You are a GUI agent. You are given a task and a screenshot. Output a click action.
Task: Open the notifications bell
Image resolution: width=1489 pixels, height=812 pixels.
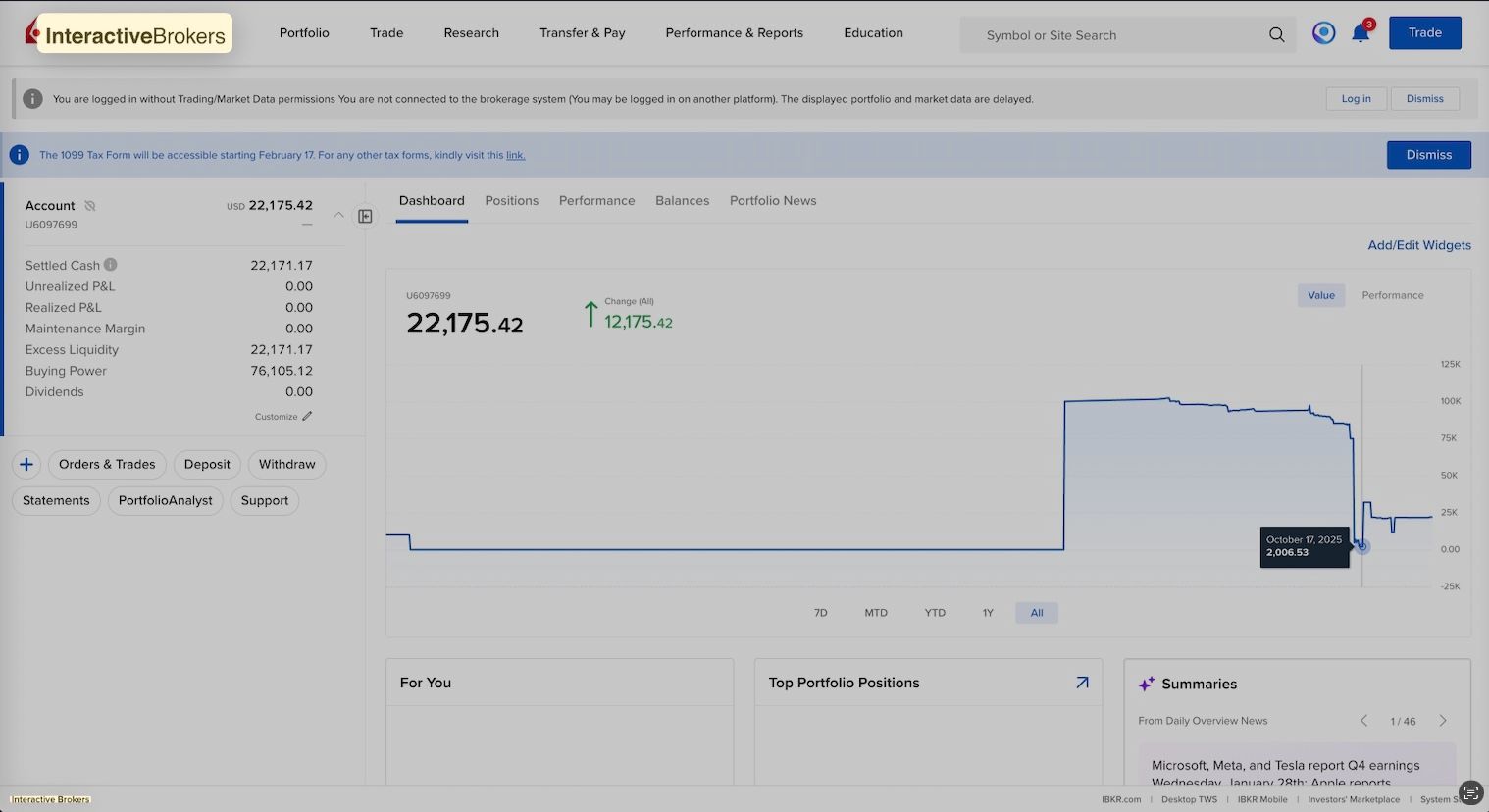(x=1361, y=33)
